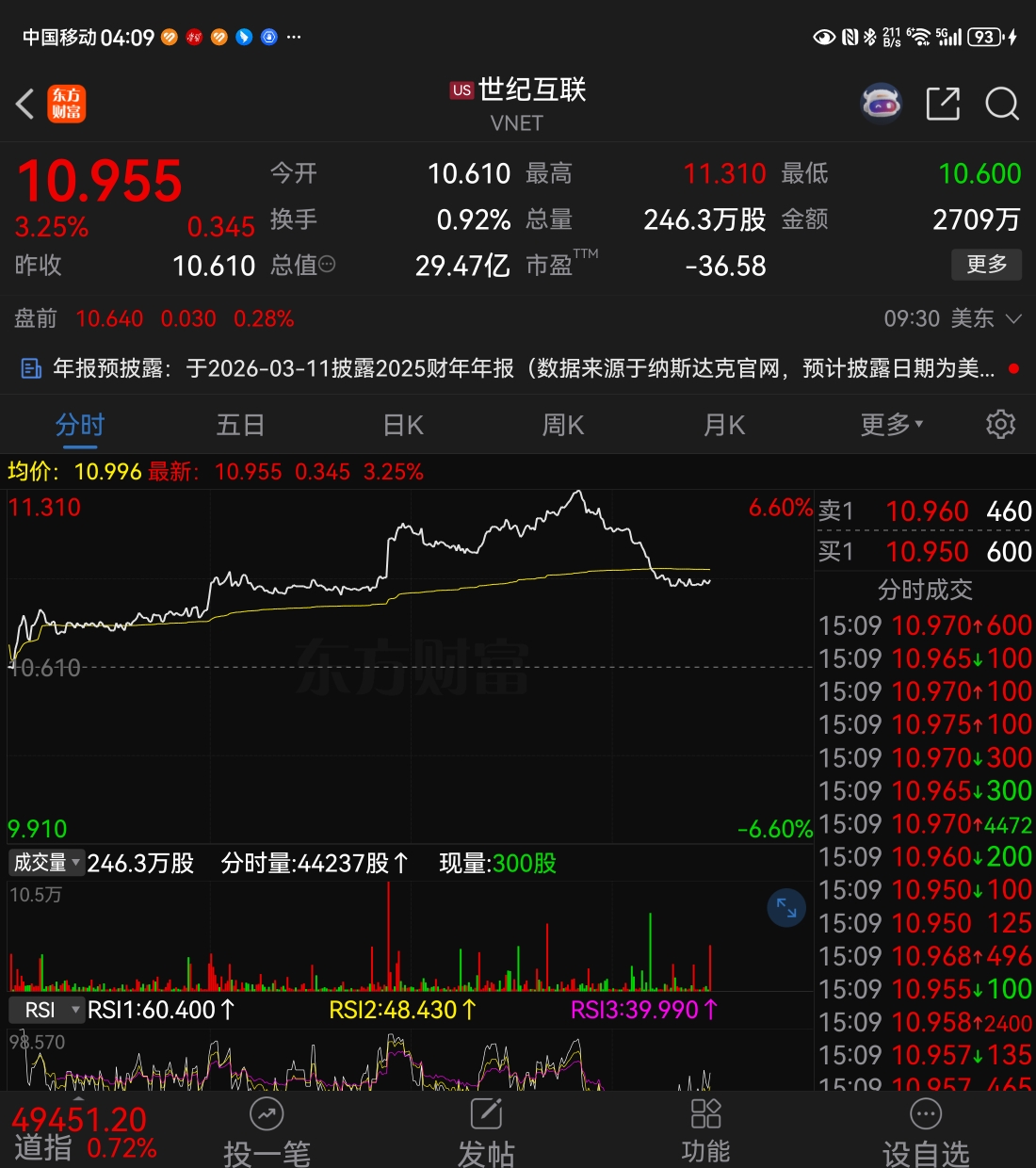This screenshot has width=1036, height=1168.
Task: Tap the large 10.955 last price
Action: coord(100,181)
